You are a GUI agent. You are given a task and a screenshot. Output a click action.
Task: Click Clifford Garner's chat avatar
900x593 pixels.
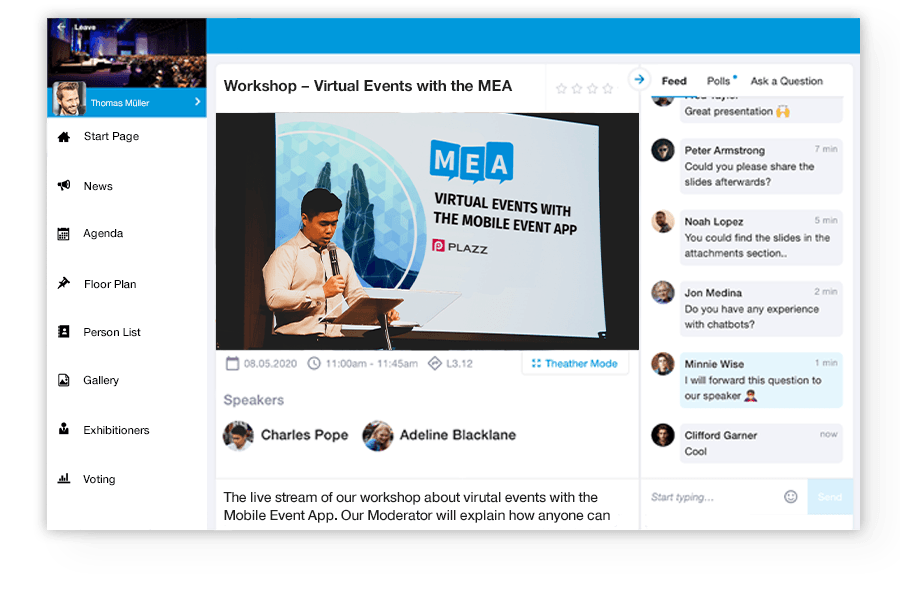(663, 435)
